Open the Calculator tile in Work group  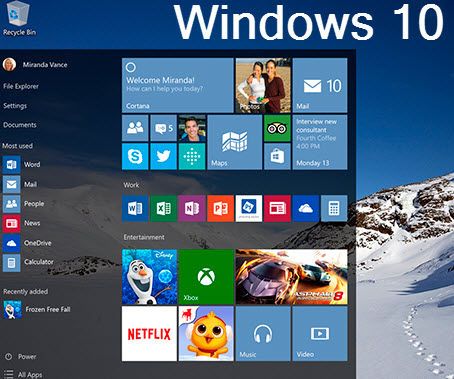[334, 209]
